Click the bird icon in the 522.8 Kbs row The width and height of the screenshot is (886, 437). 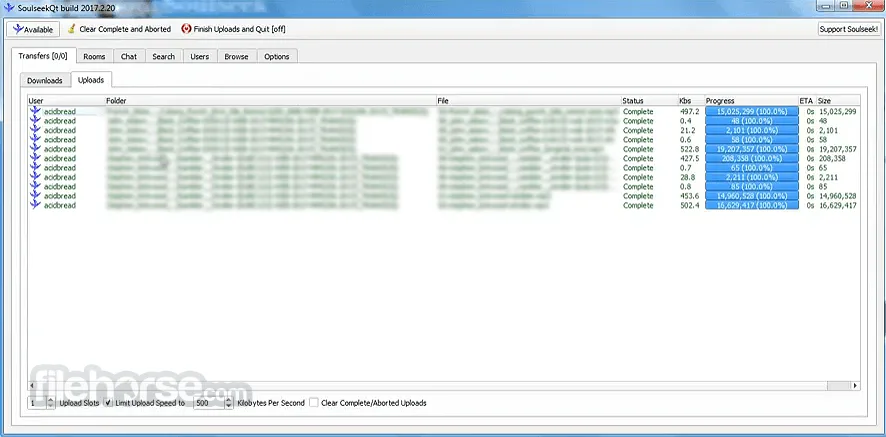(x=35, y=149)
